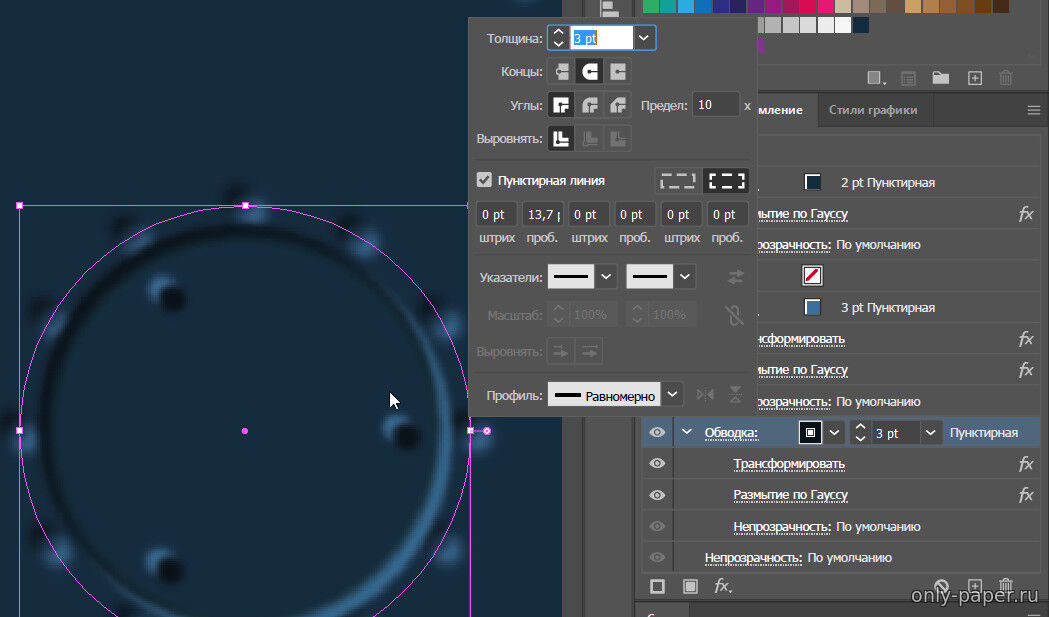This screenshot has height=617, width=1049.
Task: Open the Appearance panel hamburger menu
Action: pos(1034,110)
